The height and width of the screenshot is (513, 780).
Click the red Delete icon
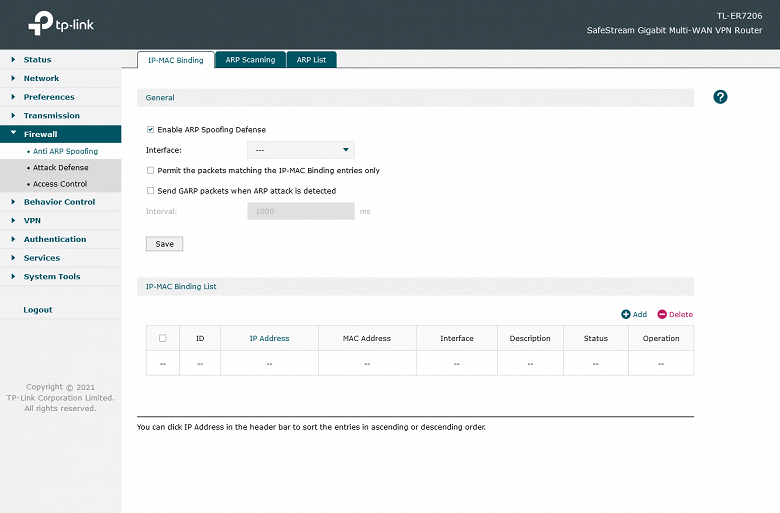click(x=662, y=314)
